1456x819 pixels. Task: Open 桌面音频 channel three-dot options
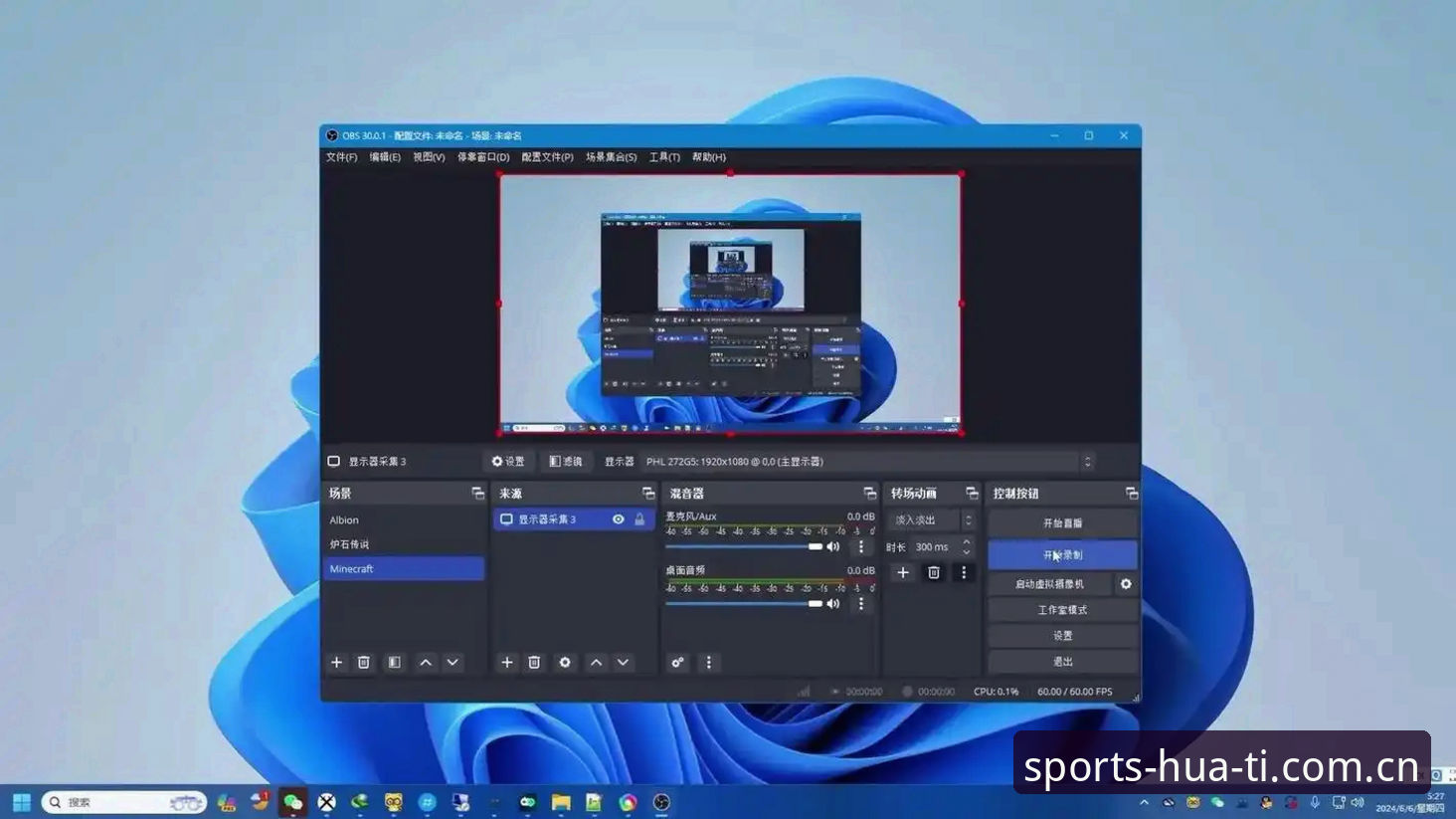[x=861, y=603]
